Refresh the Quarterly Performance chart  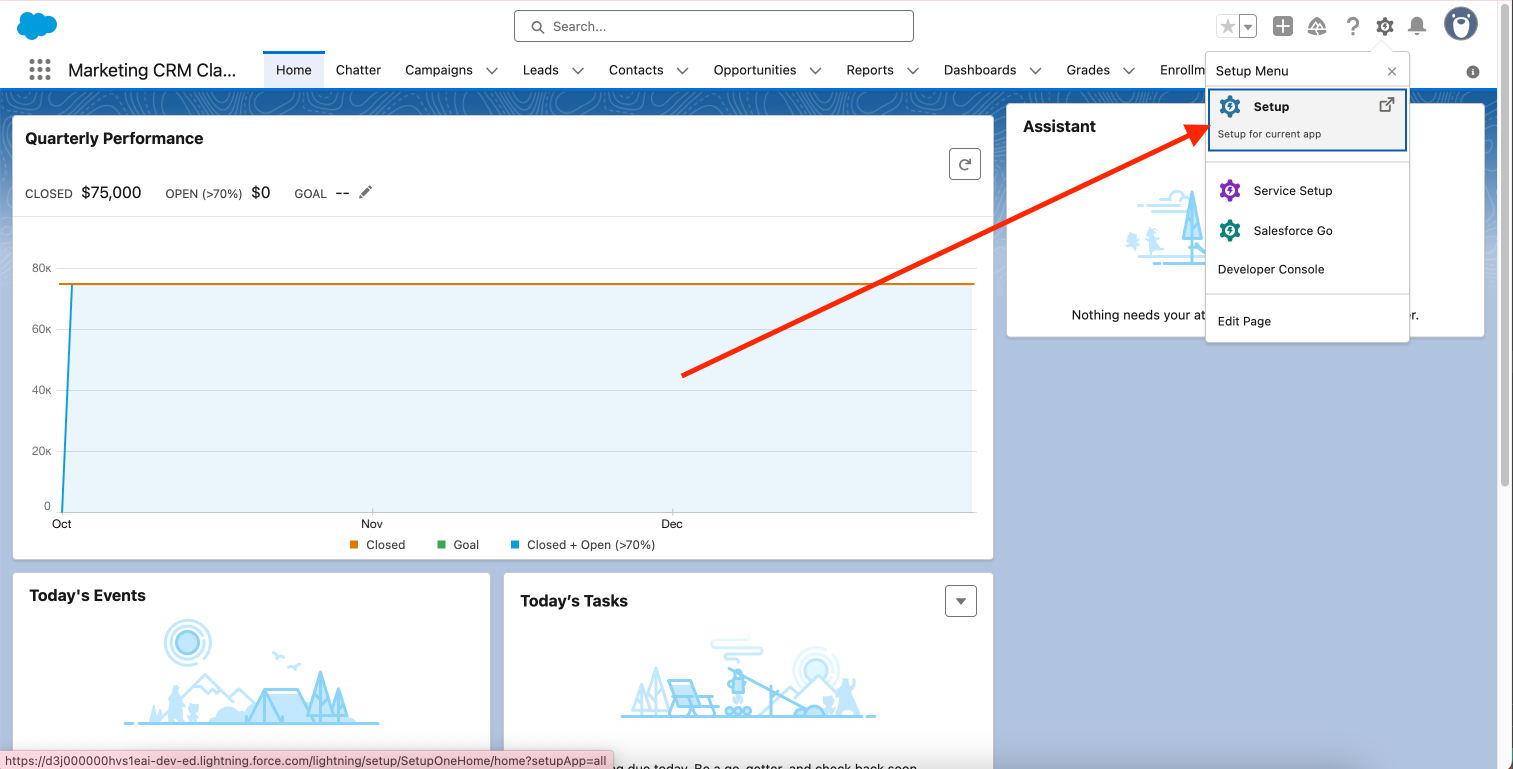tap(965, 165)
